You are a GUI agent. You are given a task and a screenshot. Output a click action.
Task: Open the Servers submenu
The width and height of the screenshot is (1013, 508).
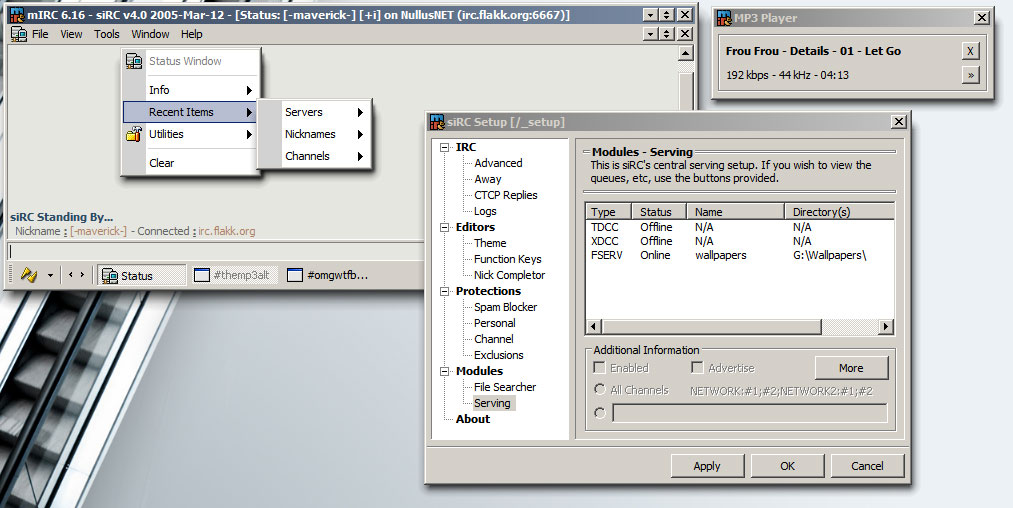coord(315,112)
